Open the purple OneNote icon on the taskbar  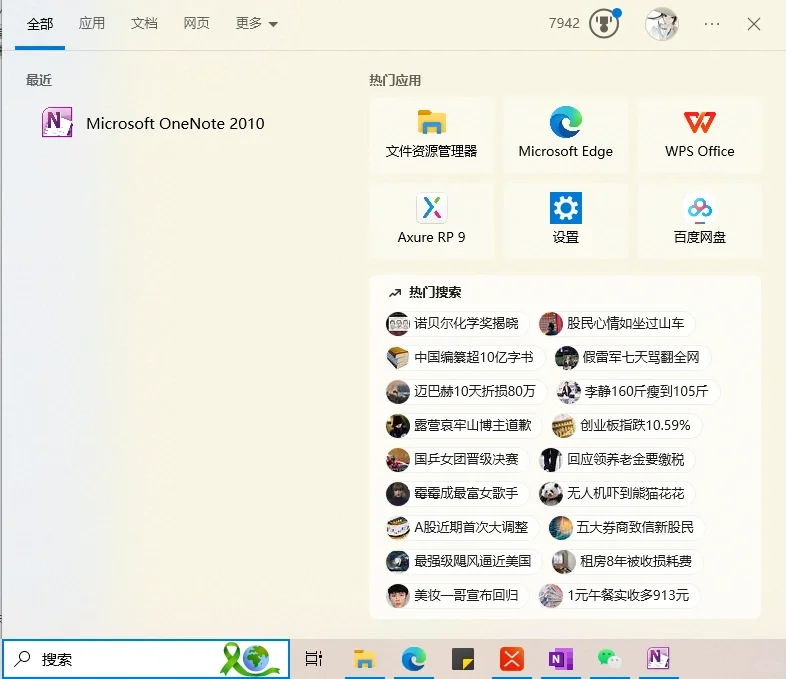[560, 658]
